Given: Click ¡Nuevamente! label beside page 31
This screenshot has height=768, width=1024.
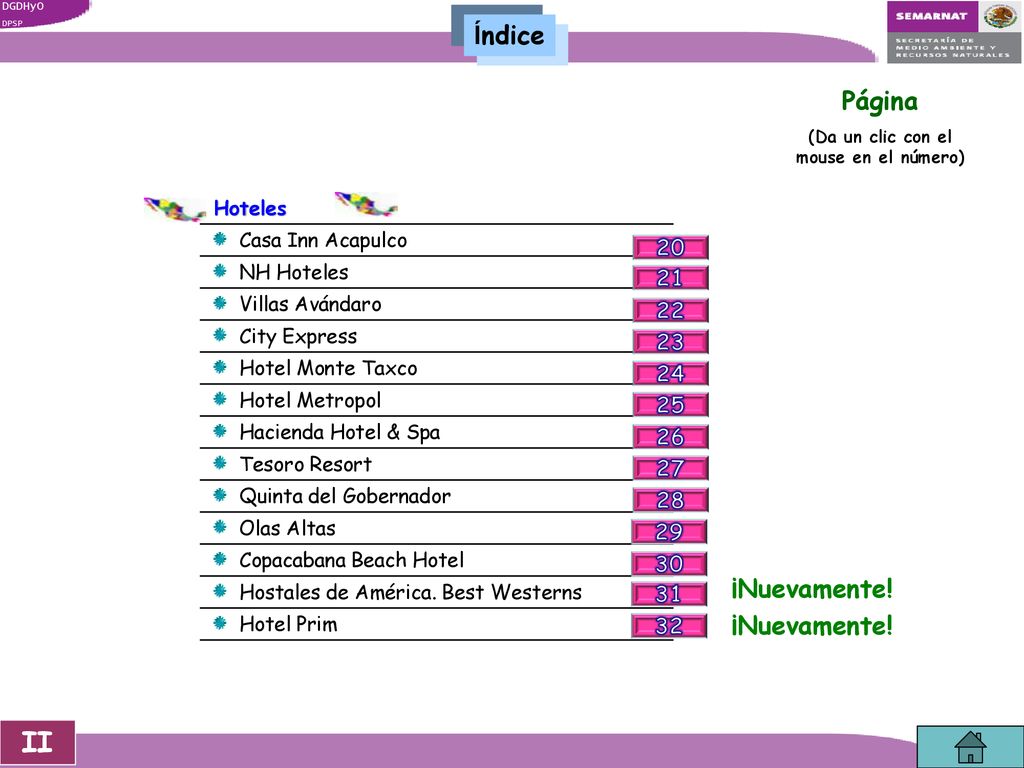Looking at the screenshot, I should [x=812, y=589].
